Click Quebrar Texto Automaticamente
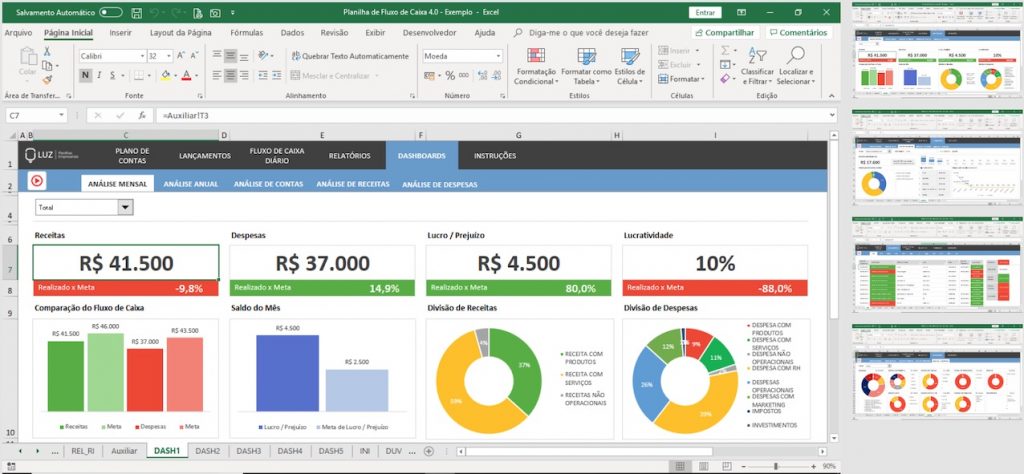Image resolution: width=1024 pixels, height=474 pixels. pyautogui.click(x=350, y=56)
